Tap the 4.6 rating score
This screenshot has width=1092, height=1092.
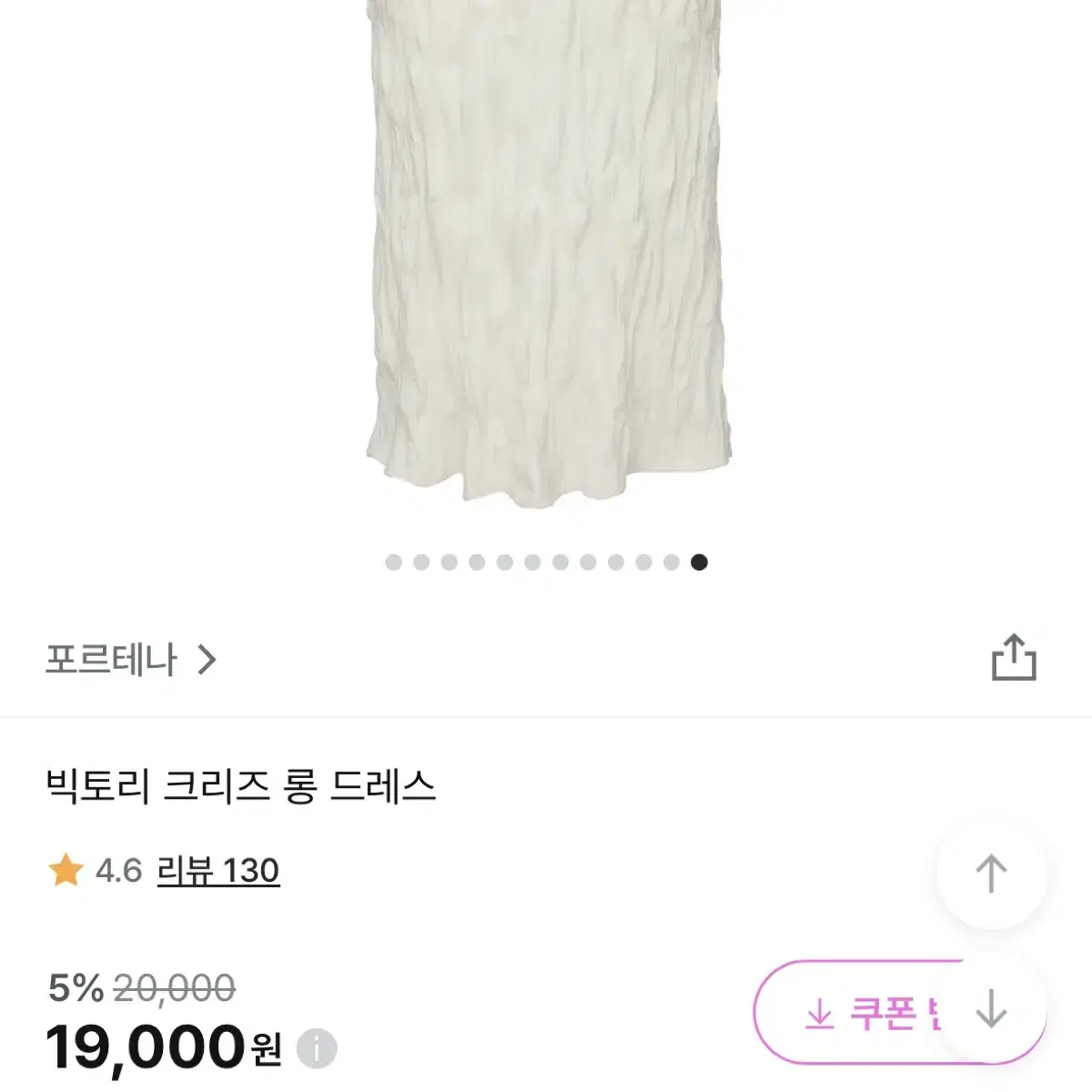click(119, 871)
